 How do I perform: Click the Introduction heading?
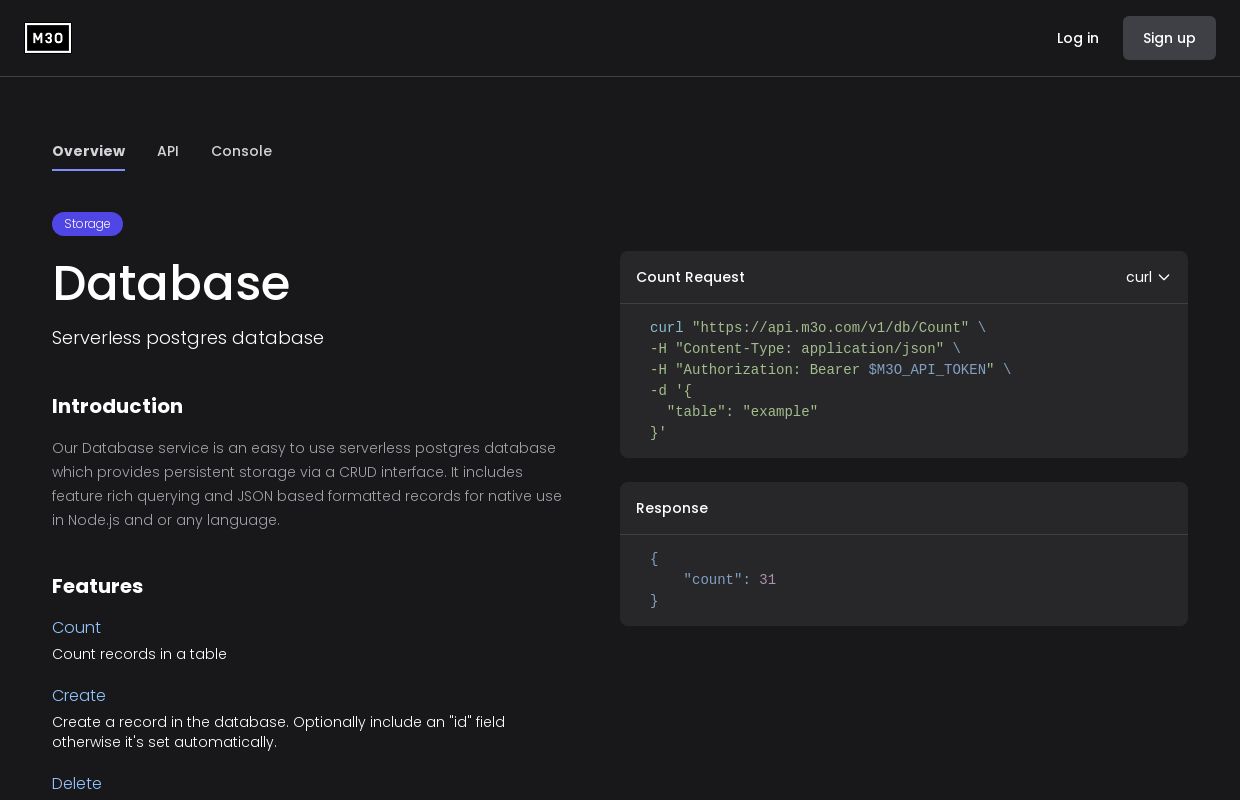click(x=117, y=406)
